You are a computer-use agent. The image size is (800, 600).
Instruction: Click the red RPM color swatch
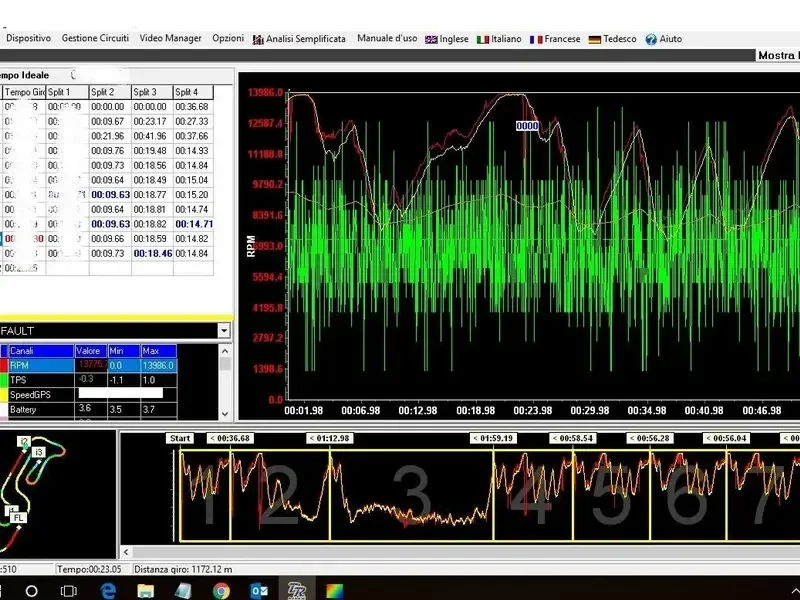click(x=4, y=365)
